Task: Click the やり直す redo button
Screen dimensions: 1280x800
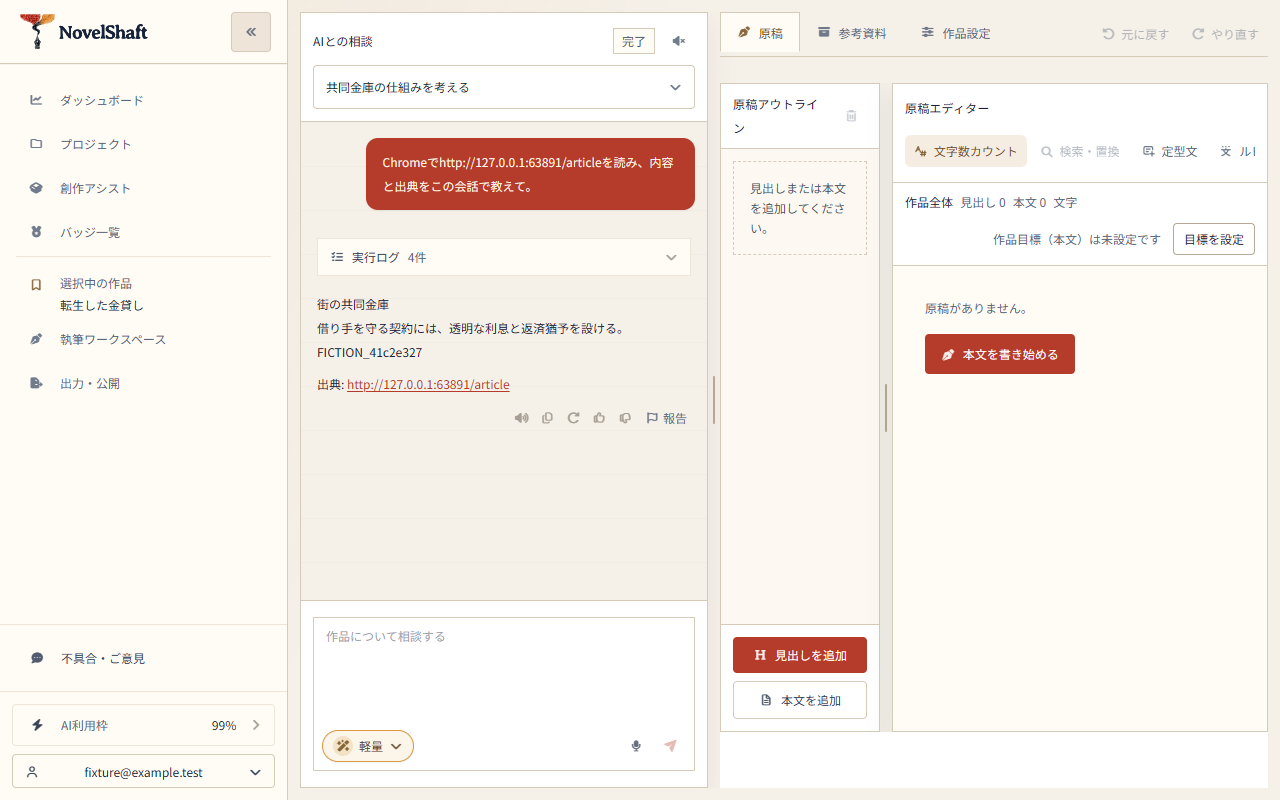Action: [x=1225, y=34]
